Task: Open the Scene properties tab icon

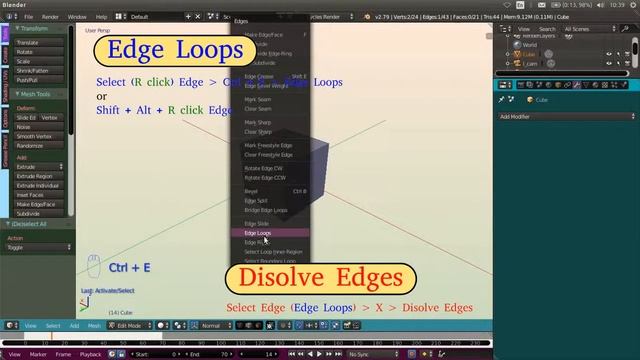Action: click(x=539, y=84)
